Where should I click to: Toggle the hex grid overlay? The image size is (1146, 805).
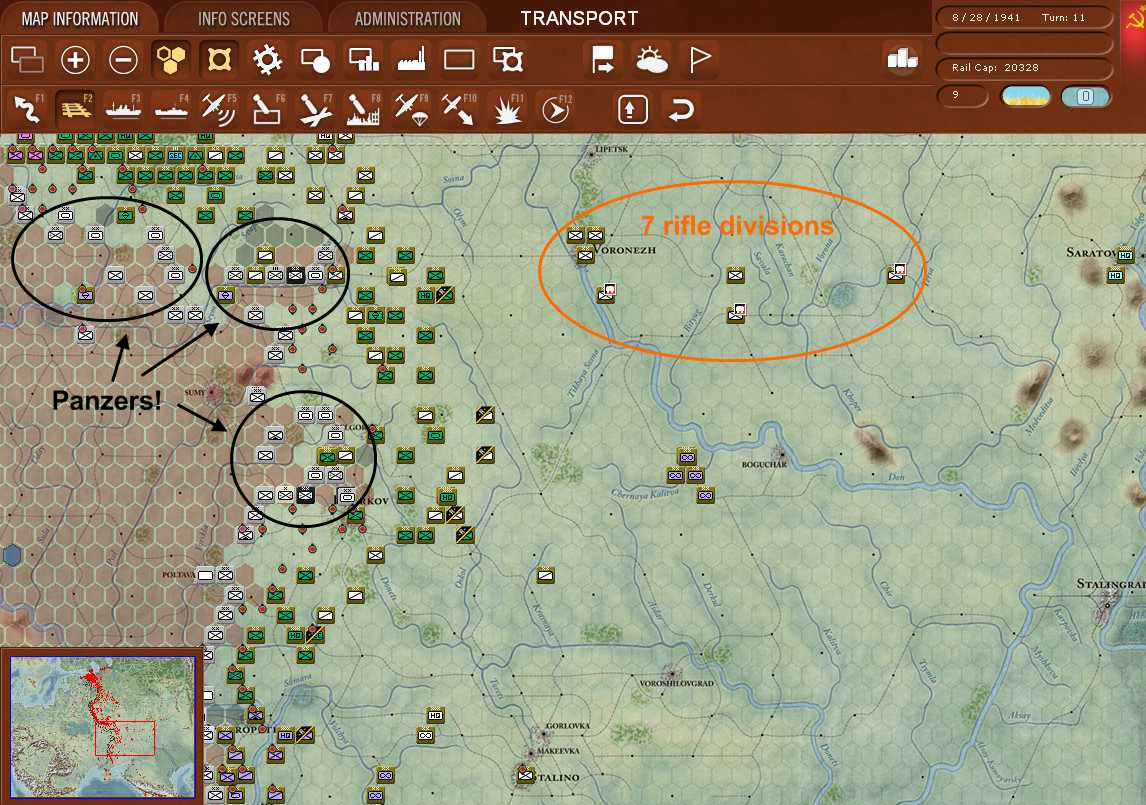[170, 59]
